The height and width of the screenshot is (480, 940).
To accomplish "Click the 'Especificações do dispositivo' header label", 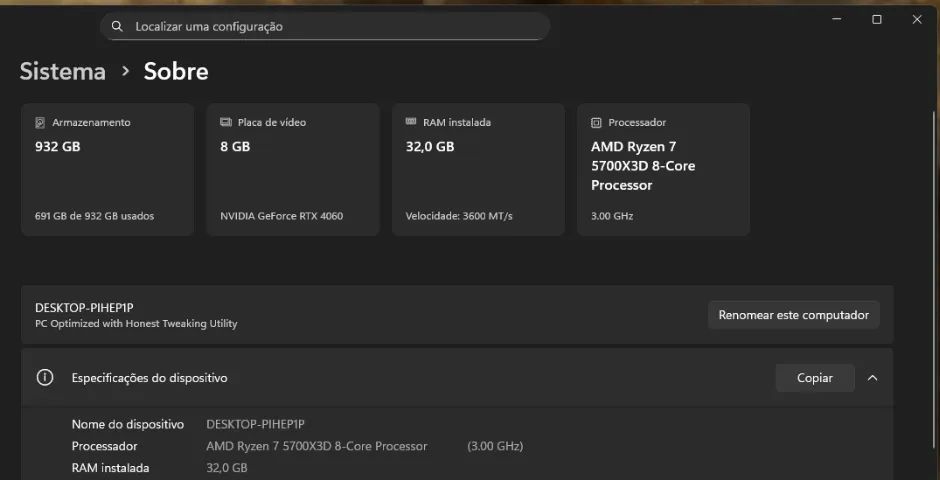I will 149,378.
